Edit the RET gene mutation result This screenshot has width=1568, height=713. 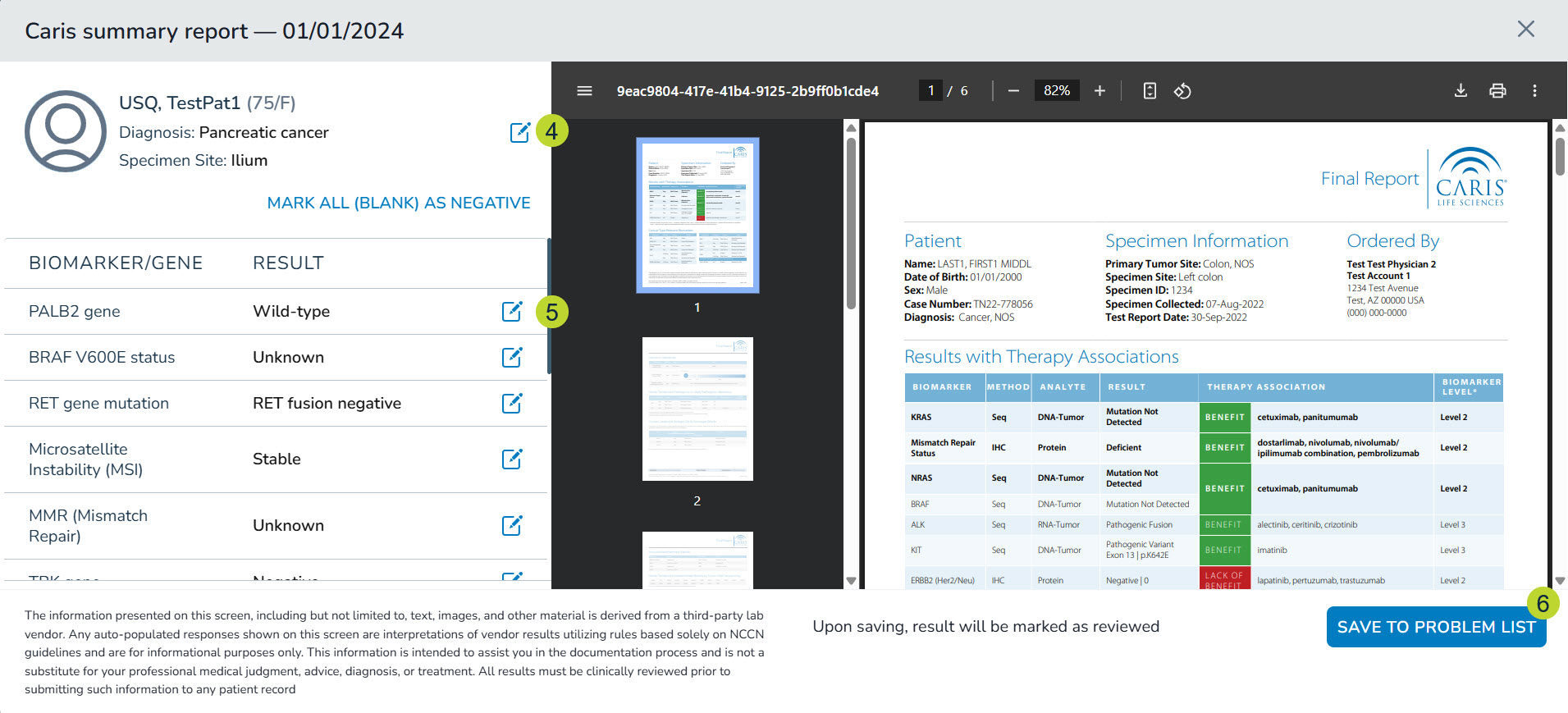(512, 403)
